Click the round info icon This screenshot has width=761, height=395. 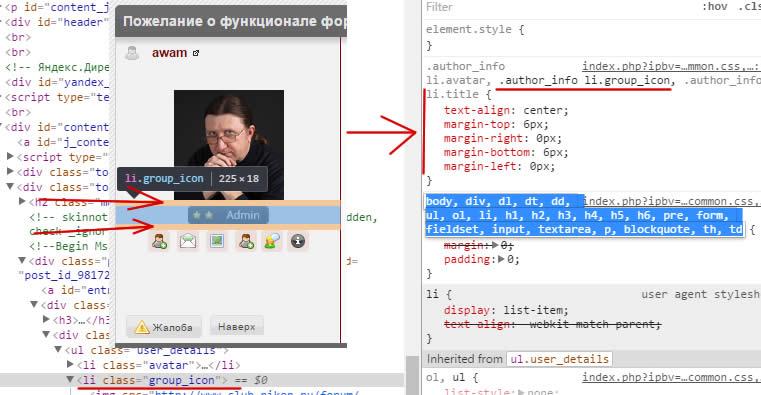(298, 241)
